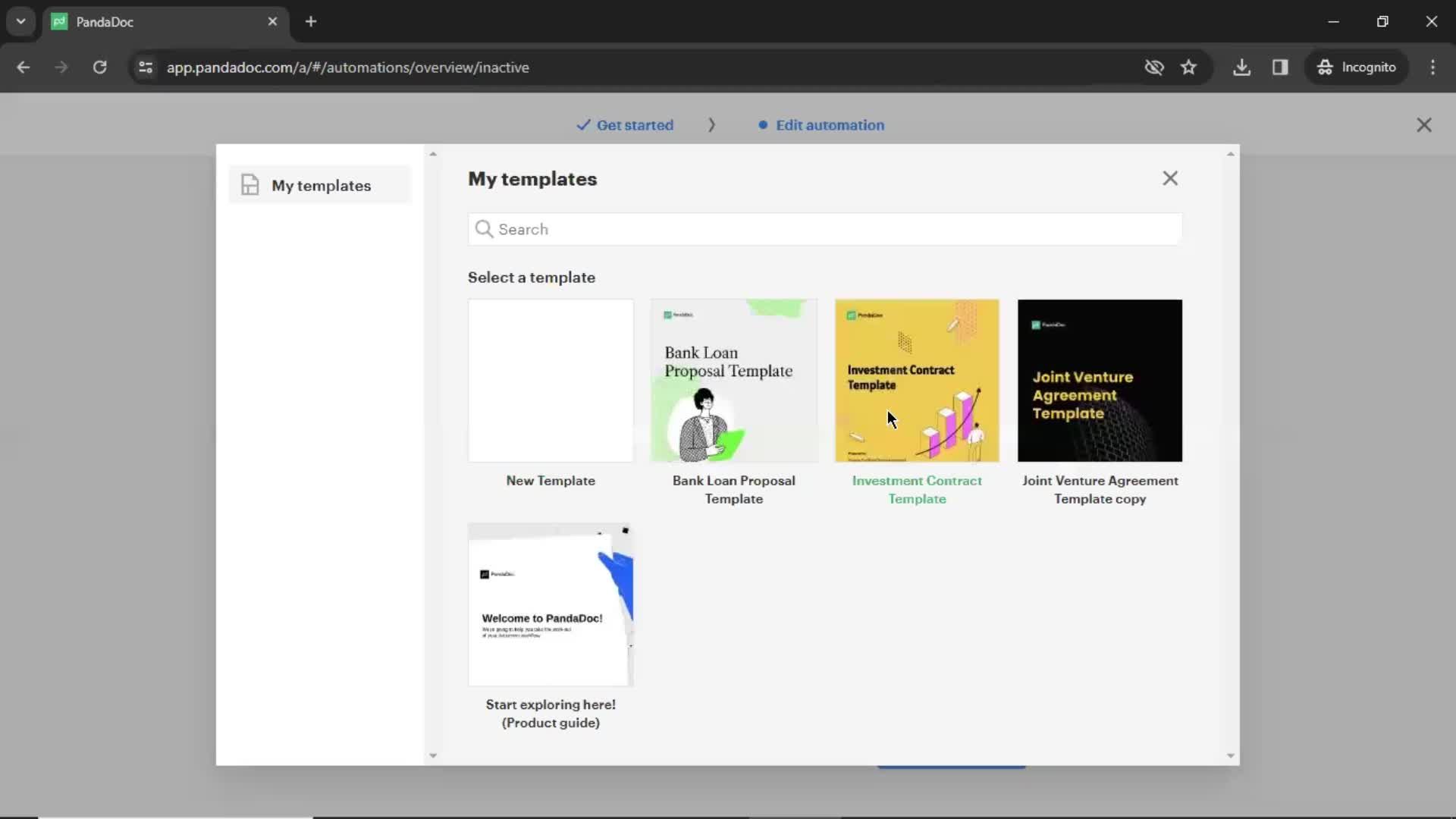Click the bookmark star icon in address bar
This screenshot has width=1456, height=819.
(1189, 67)
